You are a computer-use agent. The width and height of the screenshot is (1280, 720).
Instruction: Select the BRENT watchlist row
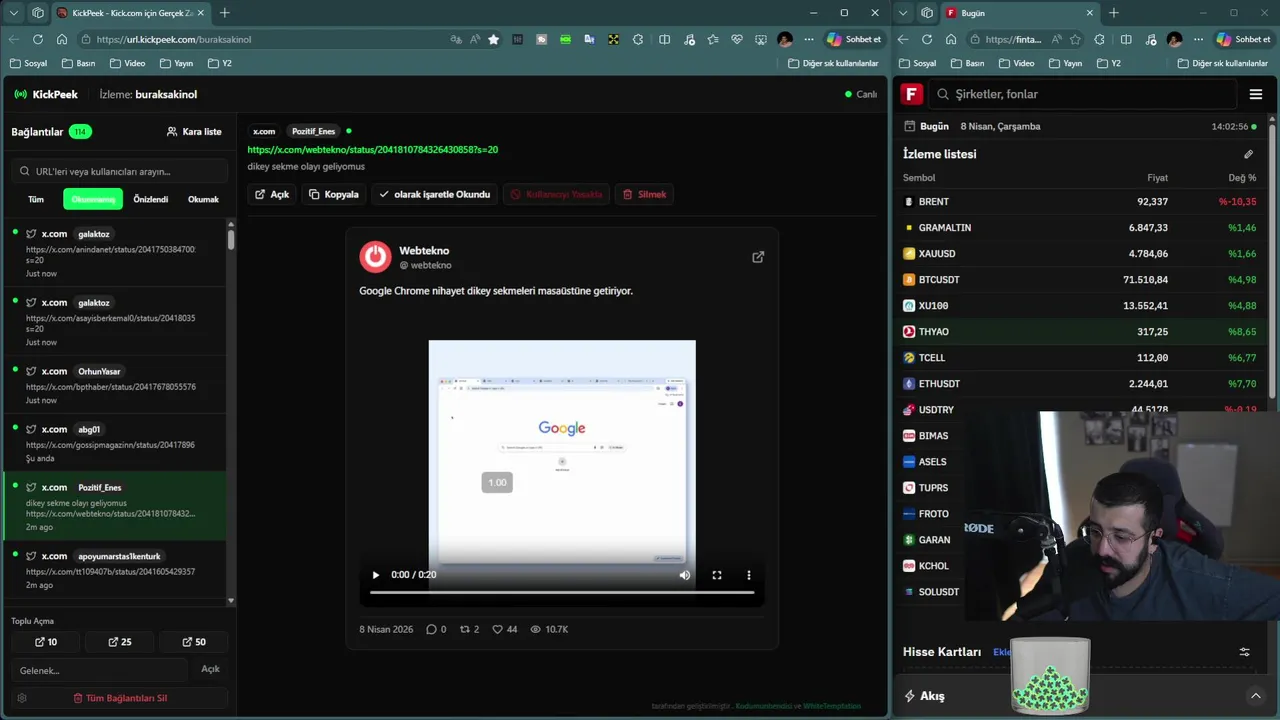[x=1080, y=201]
